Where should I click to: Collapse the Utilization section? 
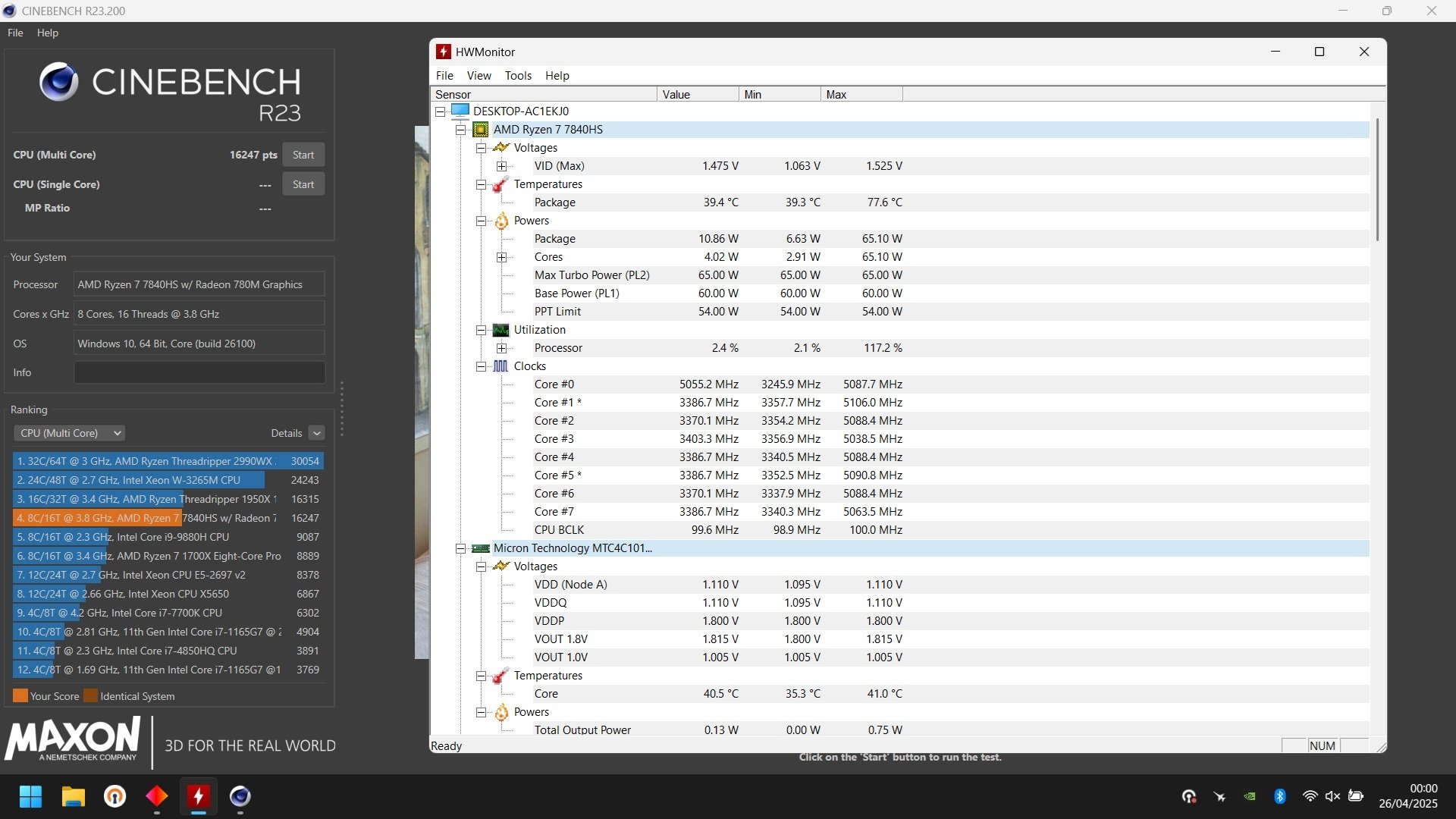[x=481, y=330]
